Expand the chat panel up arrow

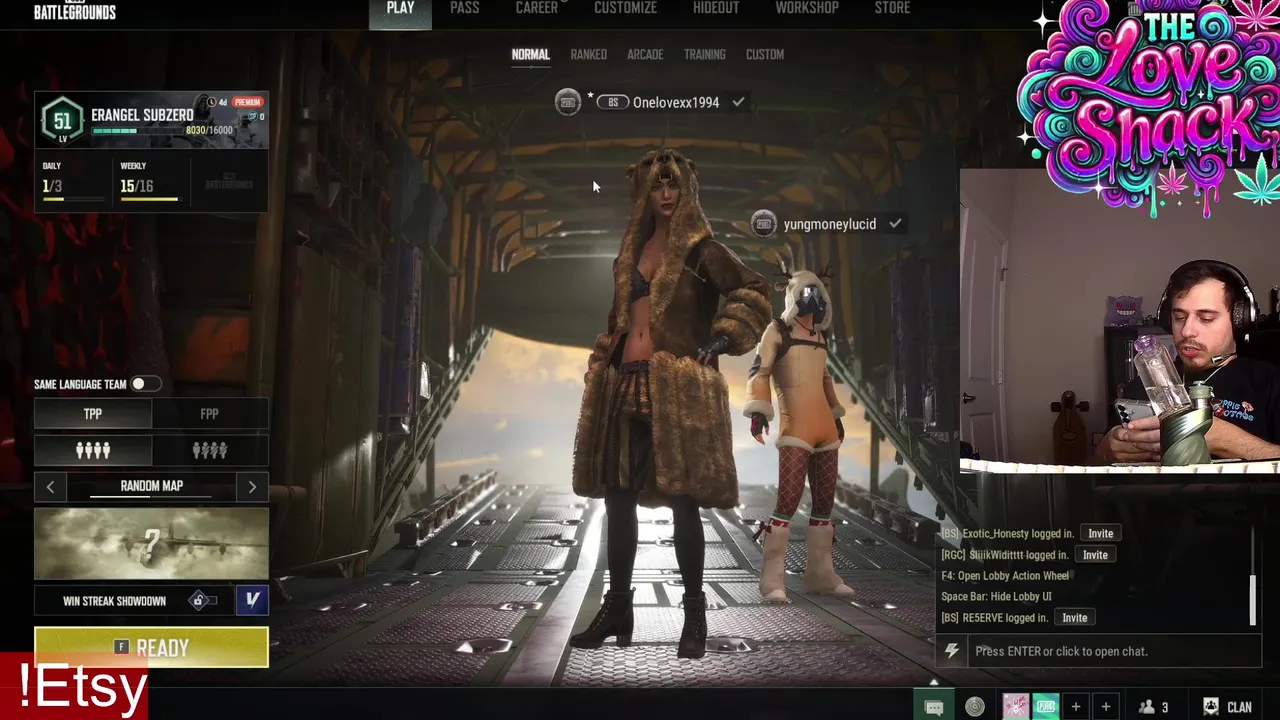[x=934, y=683]
